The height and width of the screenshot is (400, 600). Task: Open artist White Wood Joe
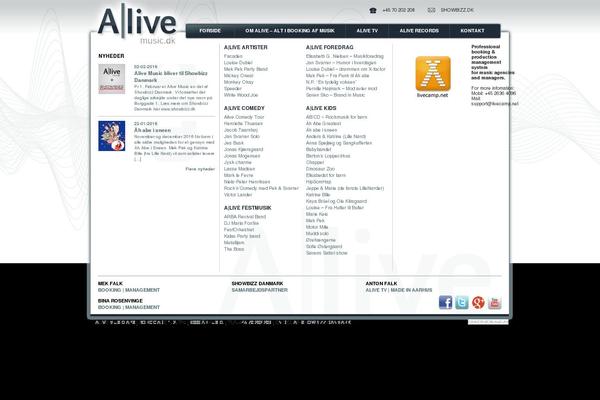click(x=241, y=95)
